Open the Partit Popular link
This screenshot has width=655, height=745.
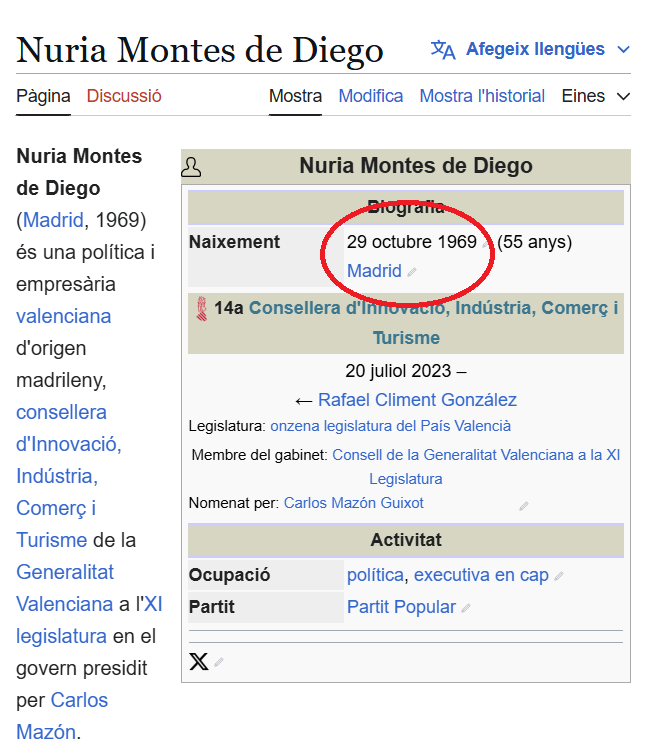[401, 607]
